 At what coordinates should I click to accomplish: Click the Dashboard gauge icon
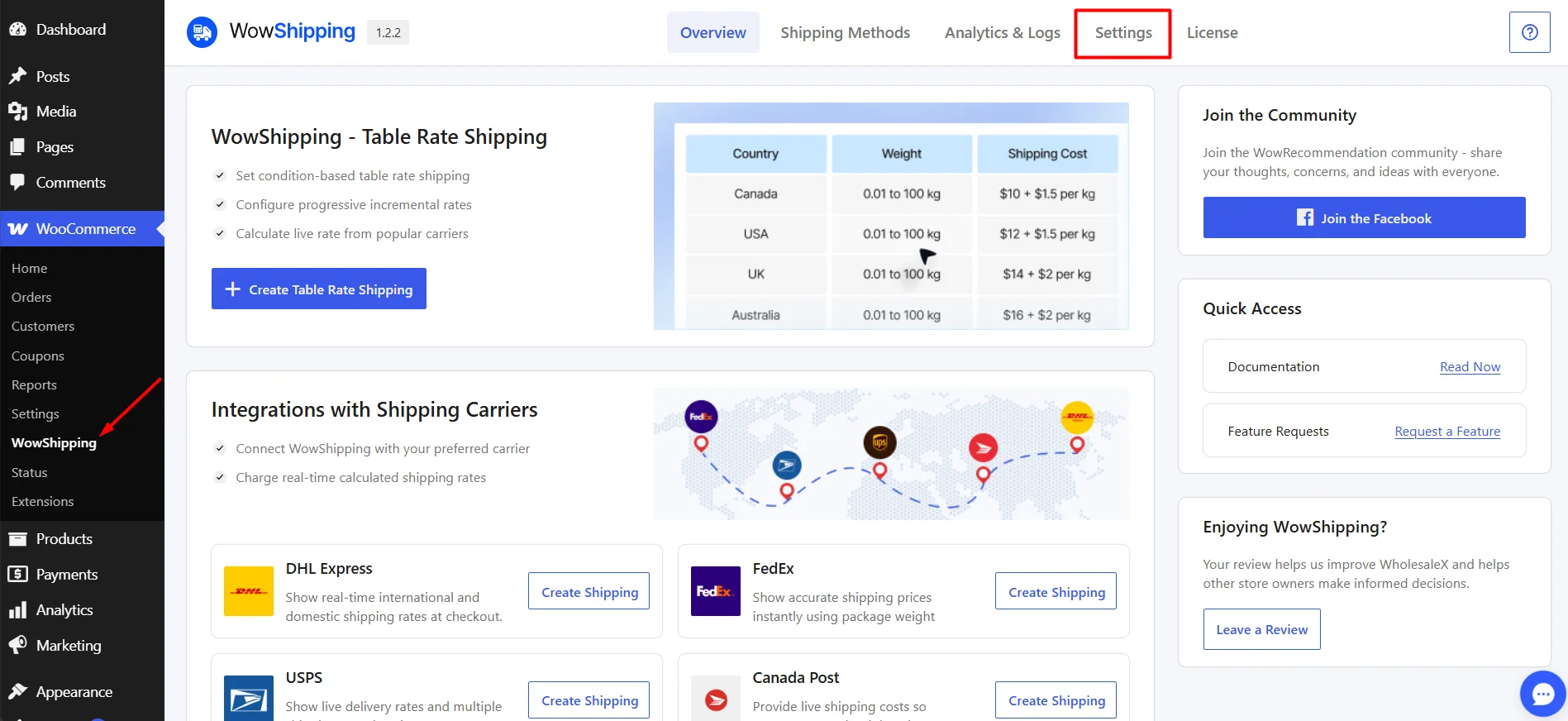pos(17,29)
